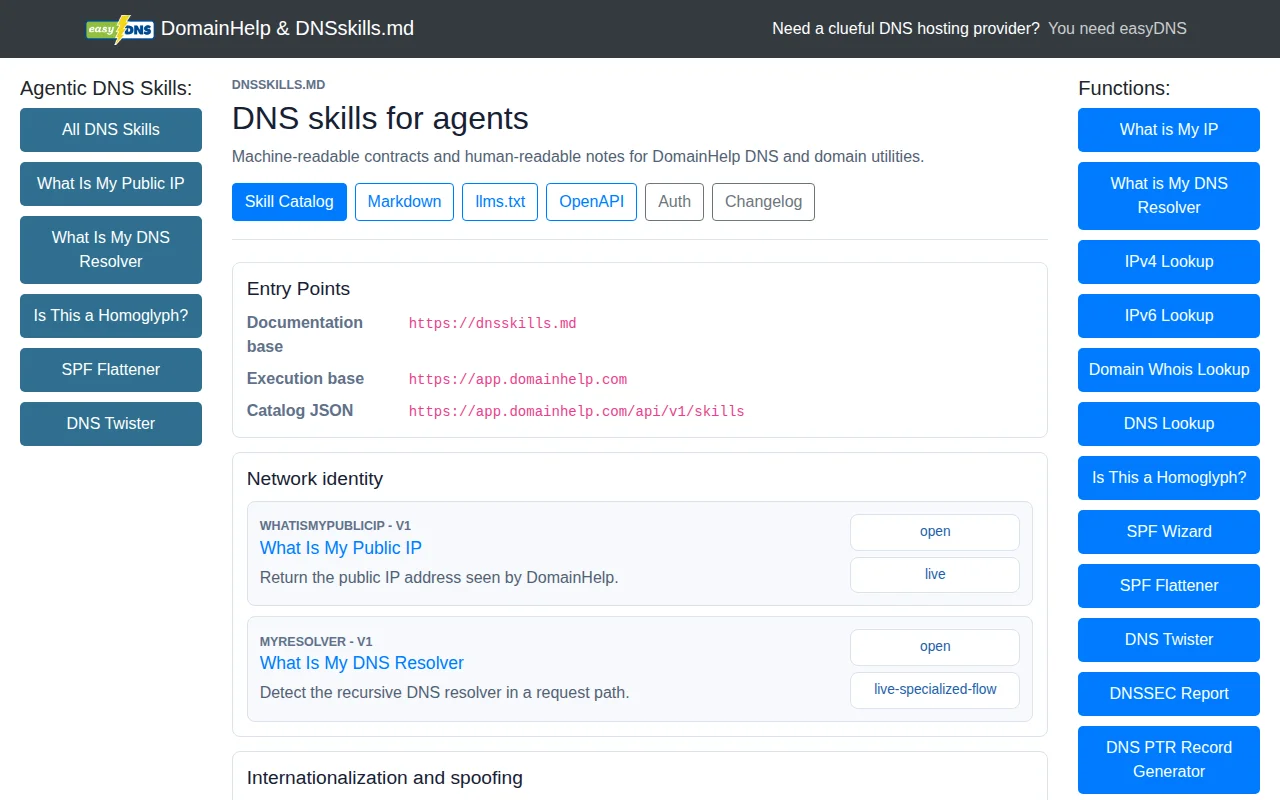Open the SPF Wizard function
Image resolution: width=1280 pixels, height=800 pixels.
(1169, 532)
